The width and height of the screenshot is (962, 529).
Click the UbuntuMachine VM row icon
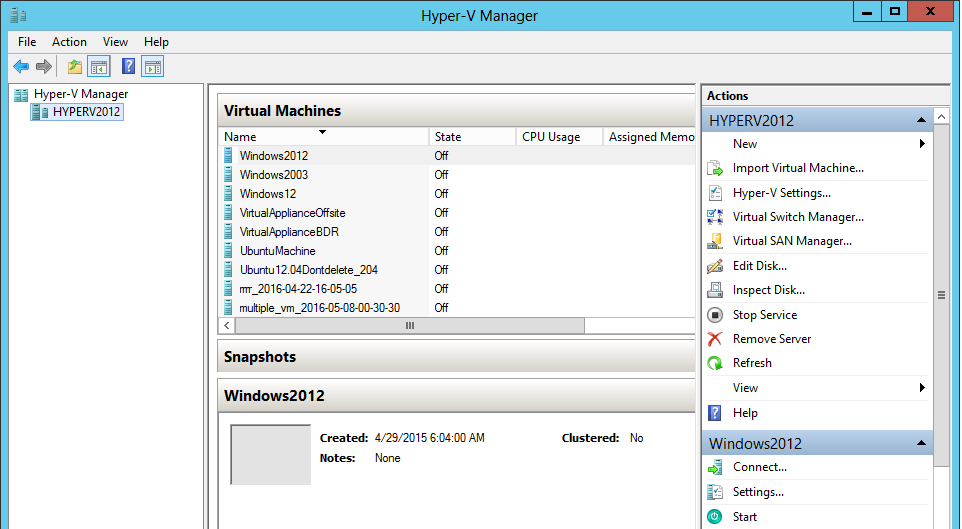pos(228,250)
